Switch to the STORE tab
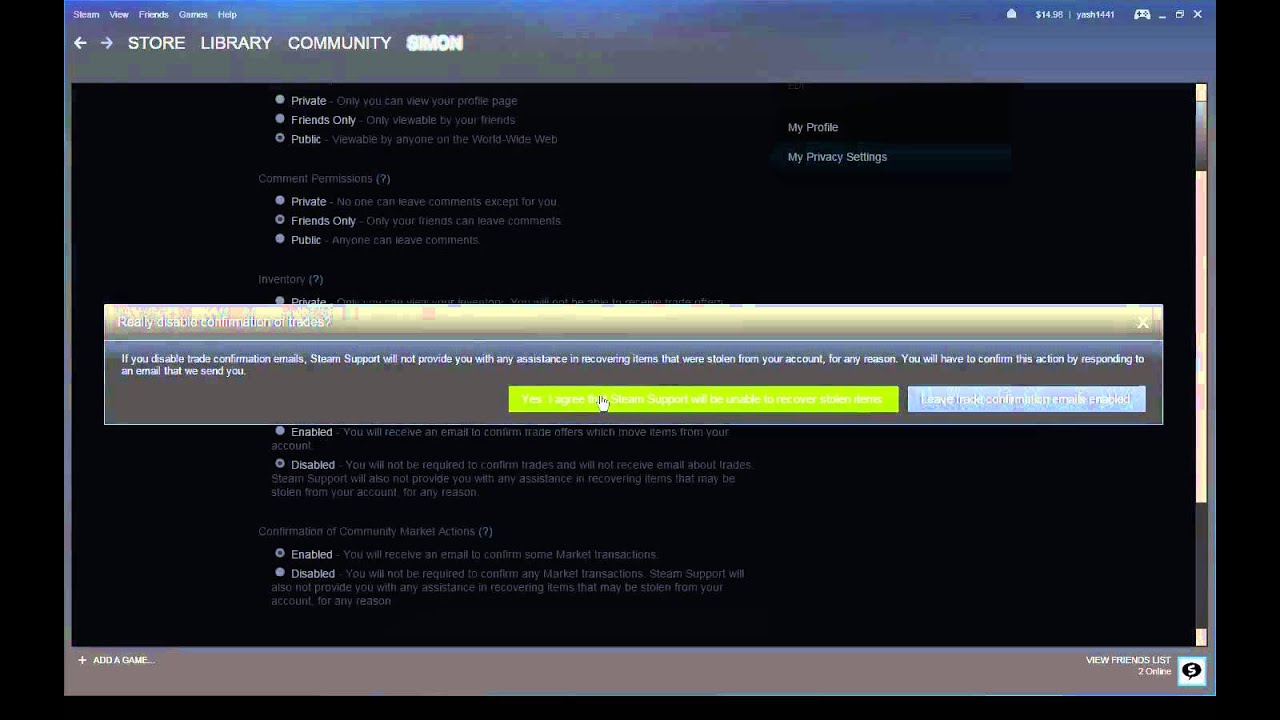This screenshot has height=720, width=1280. tap(156, 43)
